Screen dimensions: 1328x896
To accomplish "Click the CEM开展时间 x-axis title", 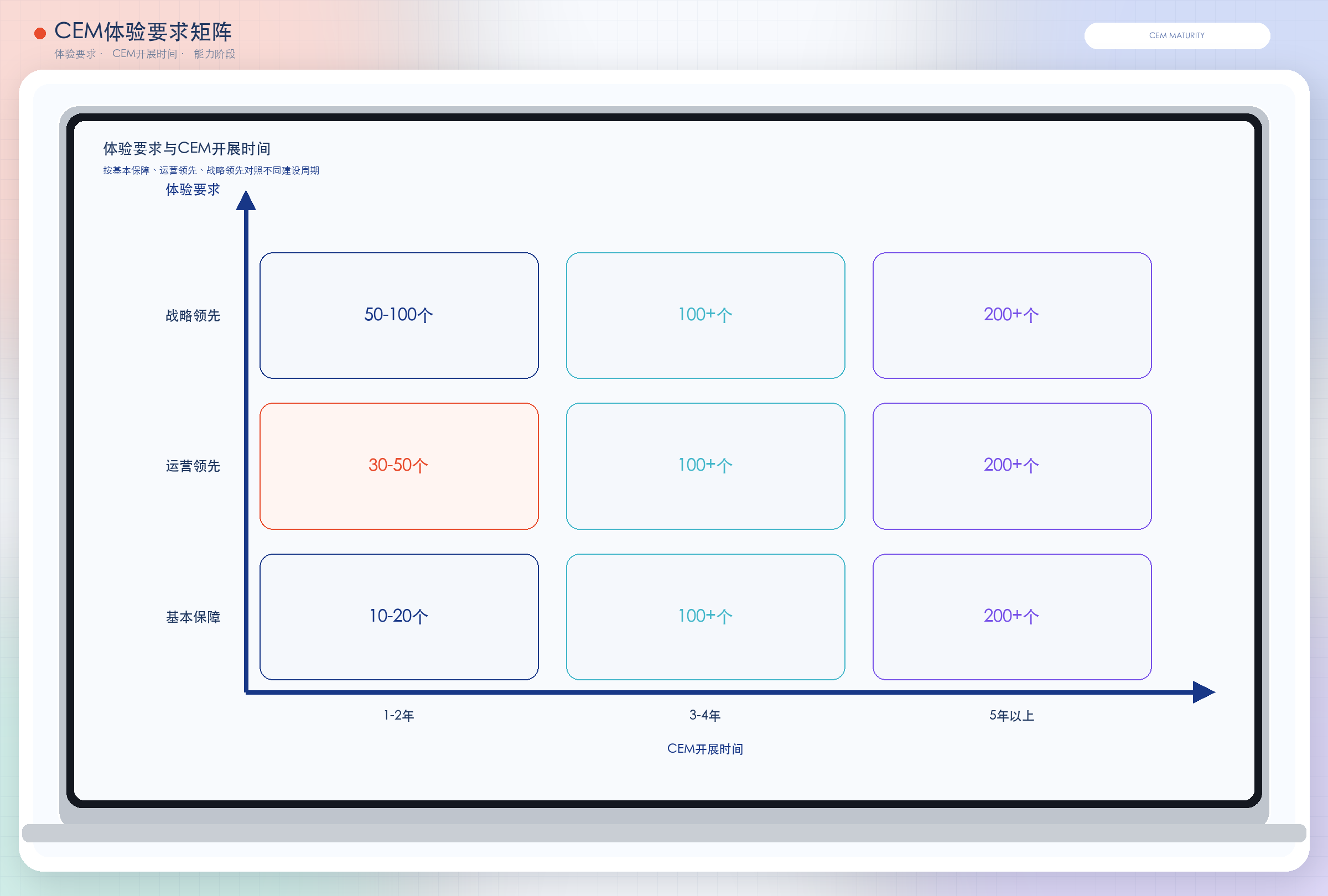I will tap(705, 749).
